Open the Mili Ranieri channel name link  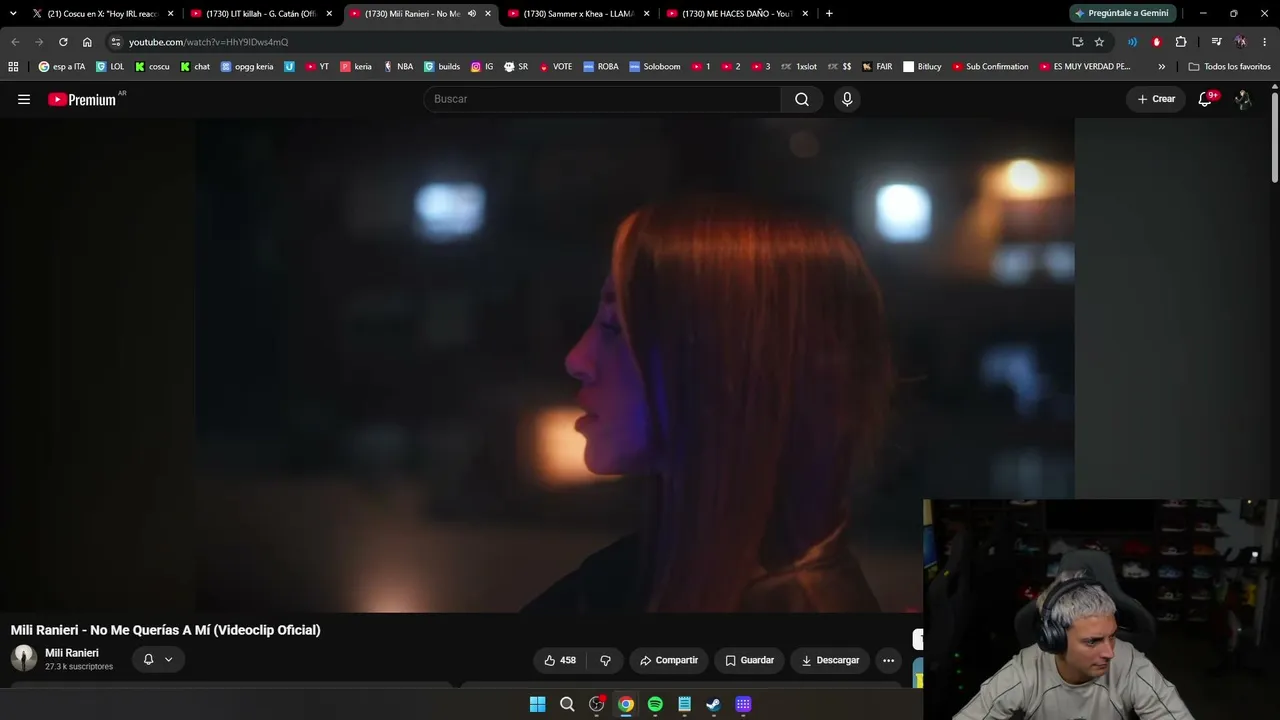pyautogui.click(x=72, y=653)
